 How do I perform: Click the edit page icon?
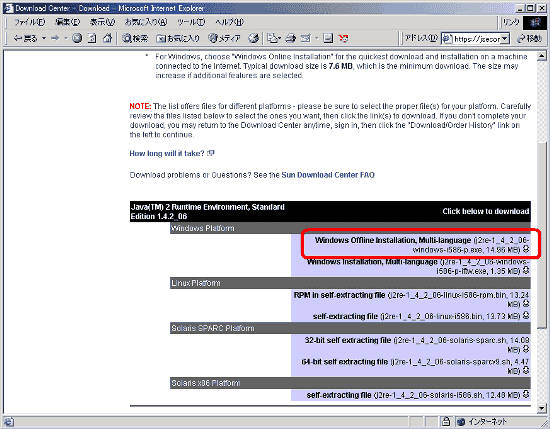tap(306, 38)
